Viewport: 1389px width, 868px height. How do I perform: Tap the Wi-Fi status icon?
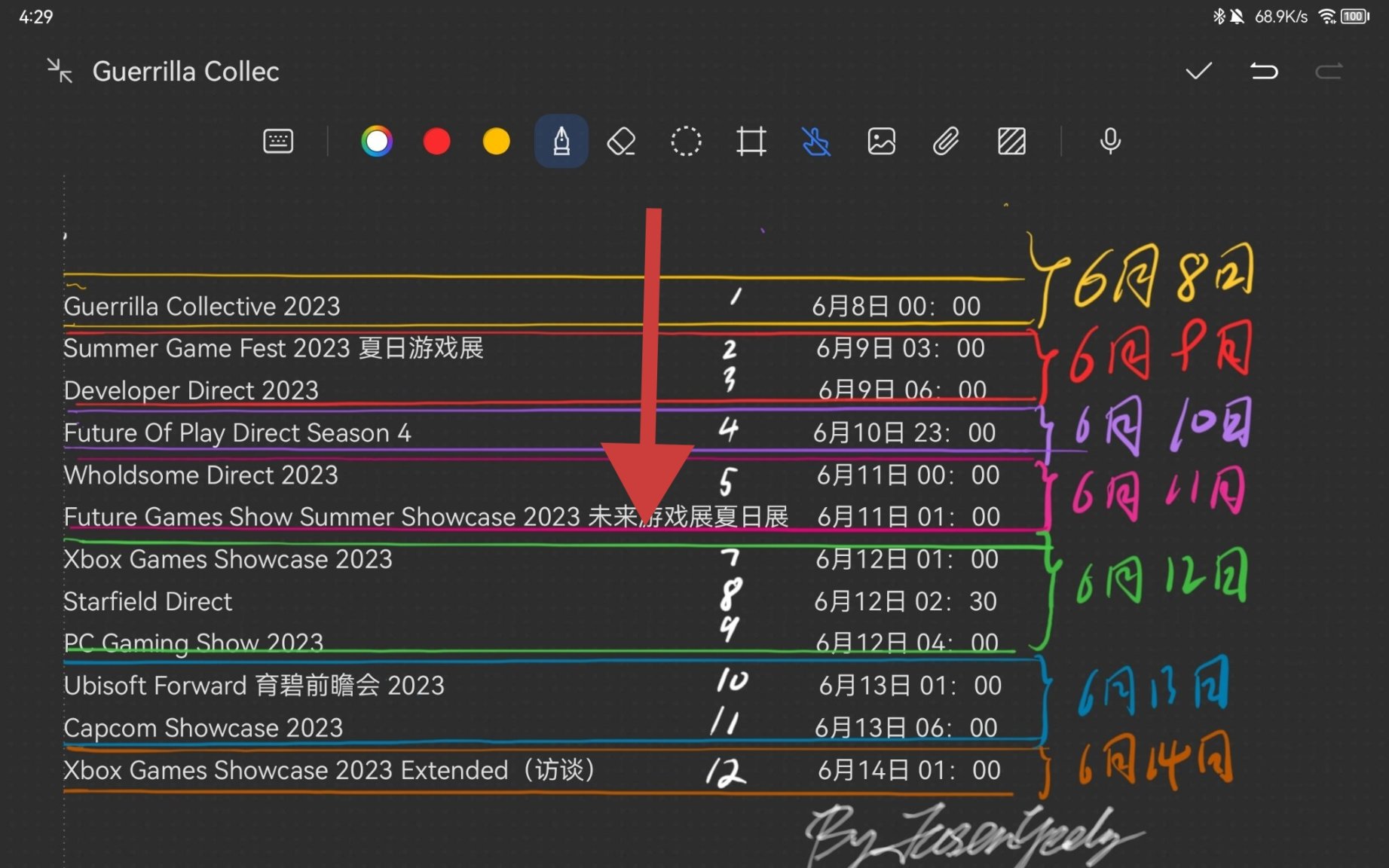click(x=1327, y=16)
